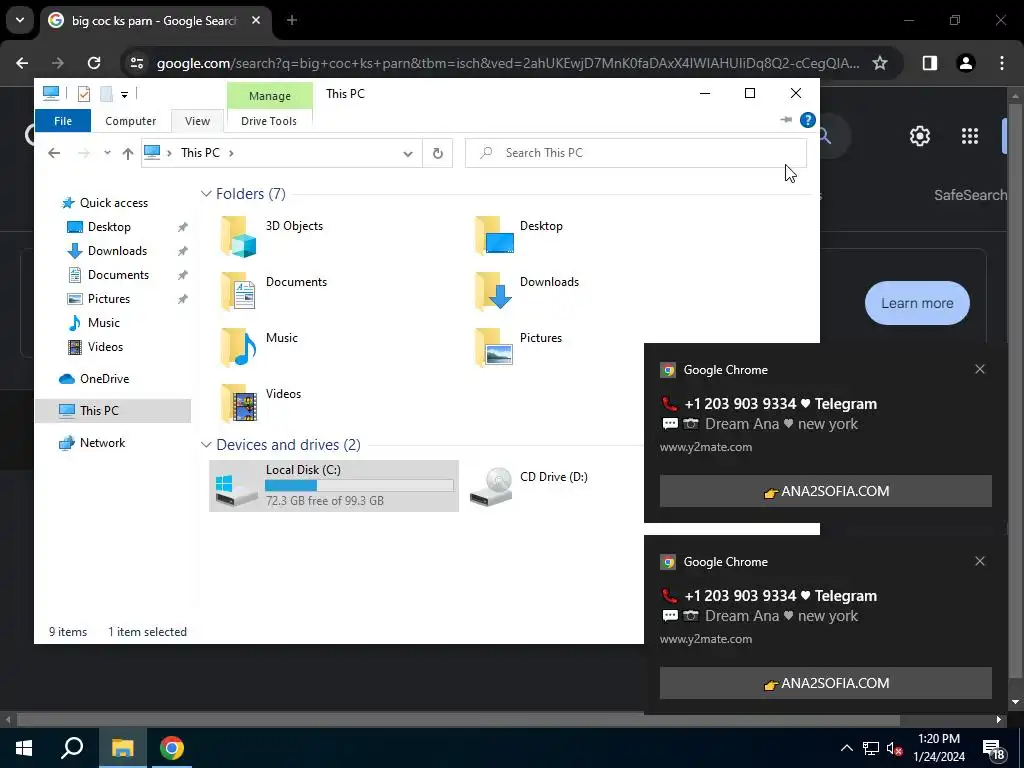Screen dimensions: 1024x768
Task: View site information icon in address bar
Action: (136, 63)
